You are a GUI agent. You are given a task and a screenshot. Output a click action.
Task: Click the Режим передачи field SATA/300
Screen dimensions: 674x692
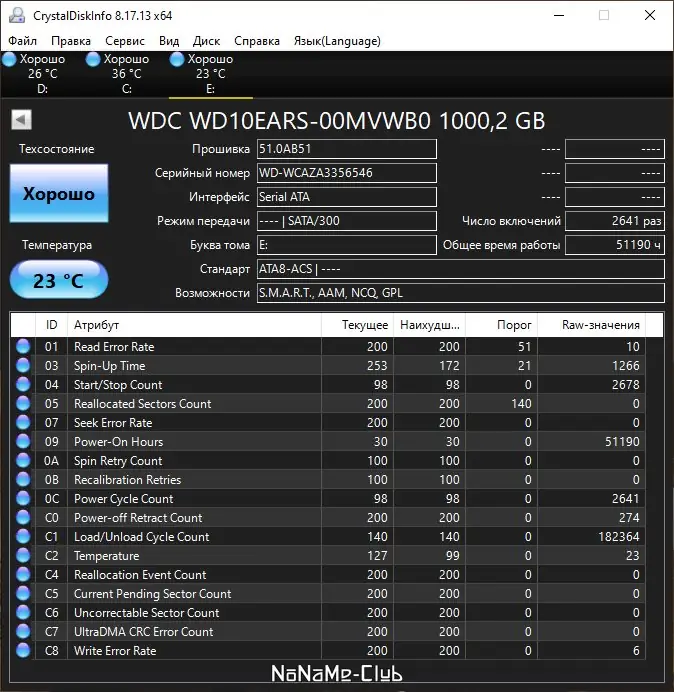tap(347, 221)
